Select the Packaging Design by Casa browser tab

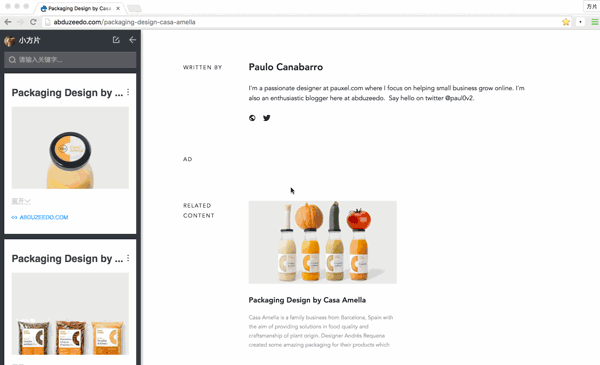tap(80, 8)
